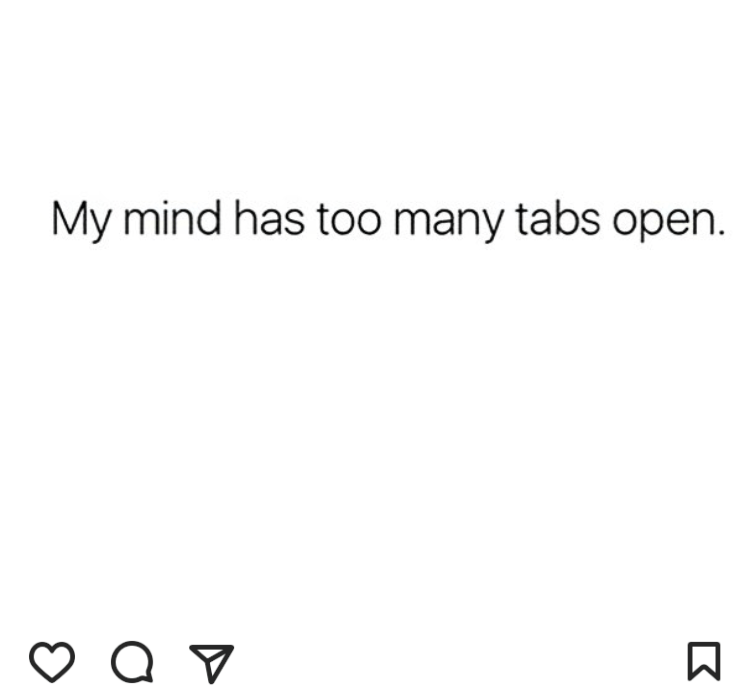Click the word "many" in the quote

[x=449, y=220]
